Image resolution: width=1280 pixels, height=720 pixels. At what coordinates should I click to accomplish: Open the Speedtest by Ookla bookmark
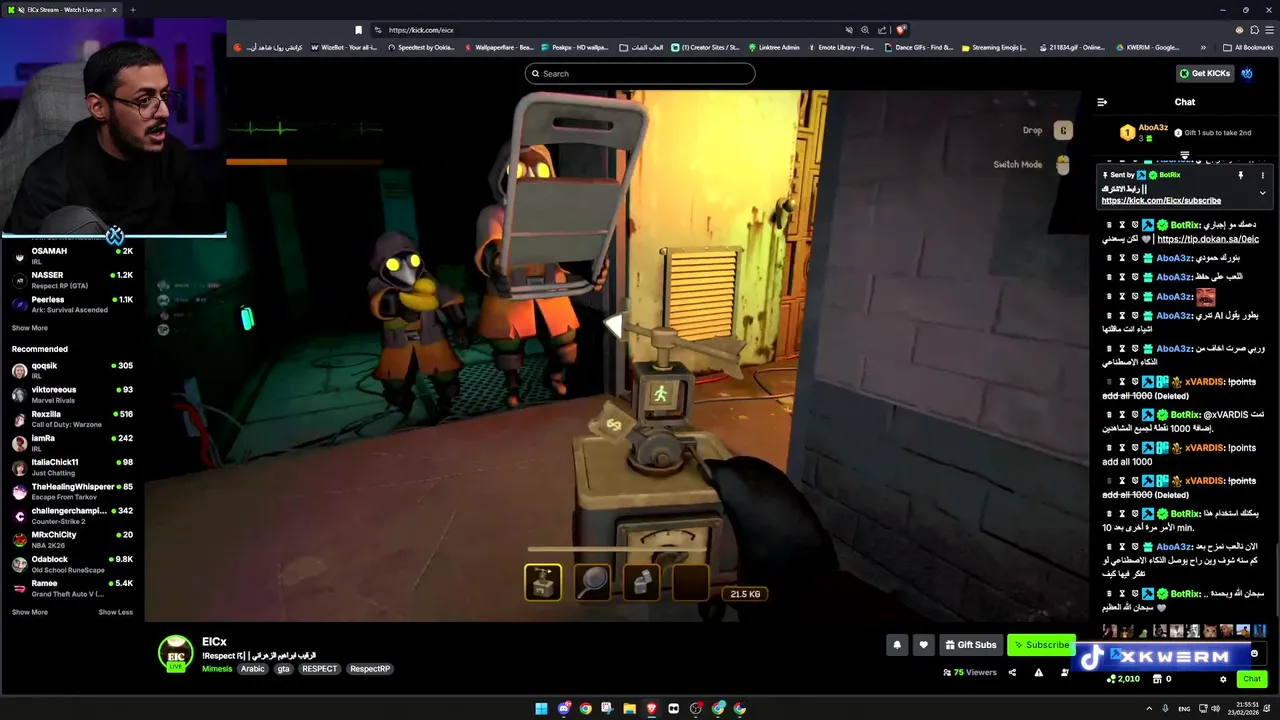coord(420,47)
